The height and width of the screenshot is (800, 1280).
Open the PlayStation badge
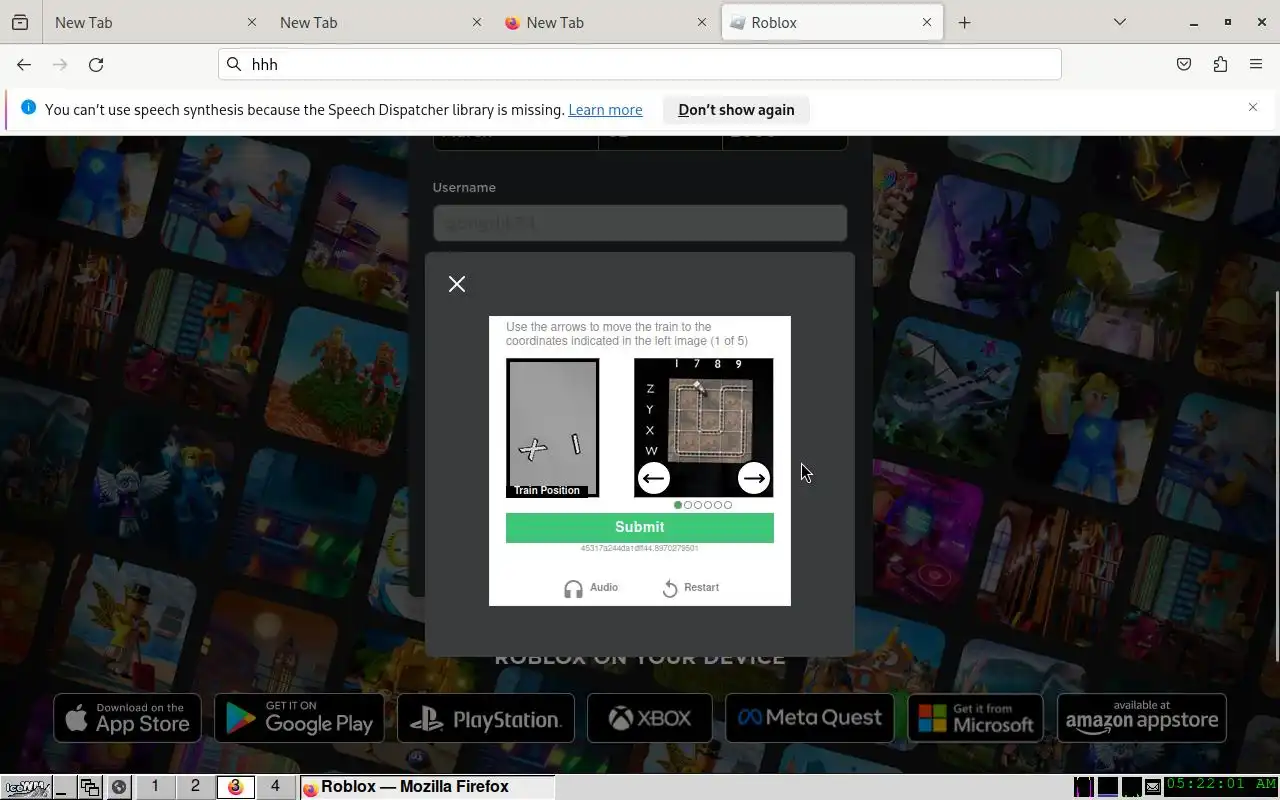tap(486, 718)
